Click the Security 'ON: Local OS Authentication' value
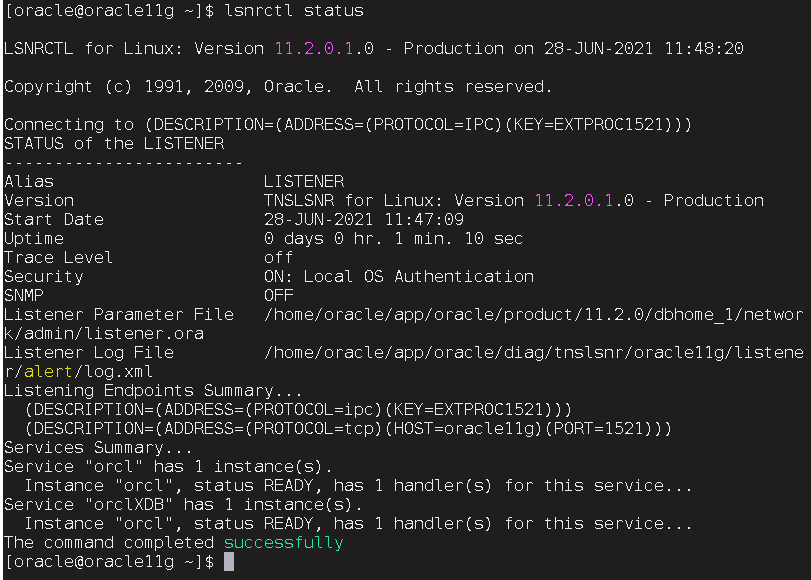This screenshot has height=580, width=811. [x=399, y=276]
